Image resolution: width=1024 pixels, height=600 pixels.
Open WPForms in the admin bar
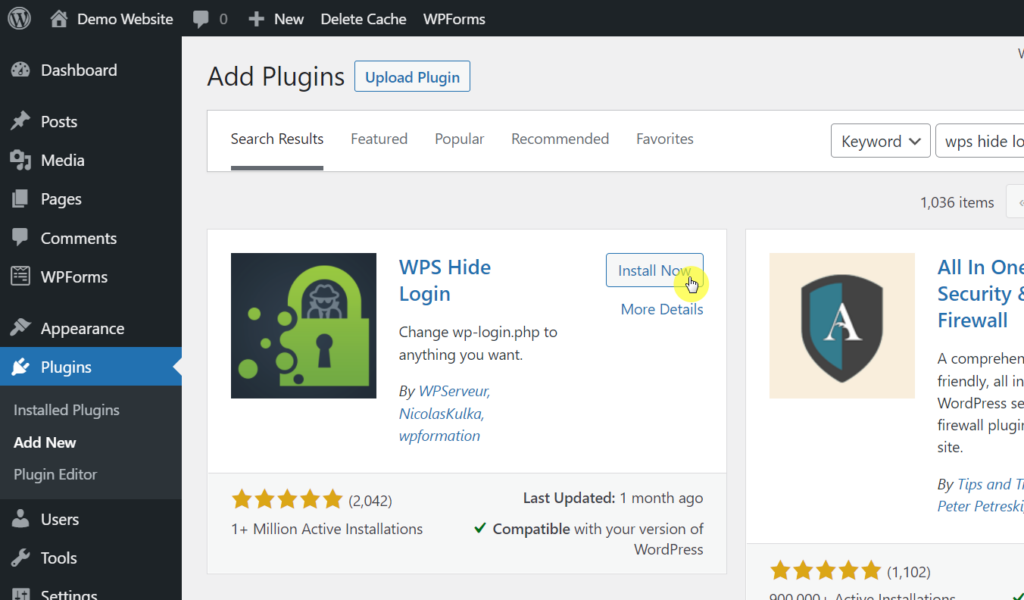point(454,19)
